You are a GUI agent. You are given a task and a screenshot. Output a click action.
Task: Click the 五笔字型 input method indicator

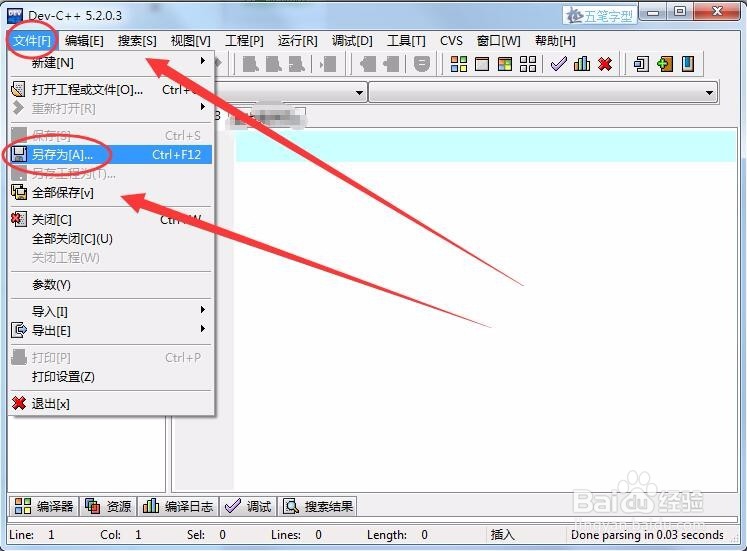click(x=600, y=16)
